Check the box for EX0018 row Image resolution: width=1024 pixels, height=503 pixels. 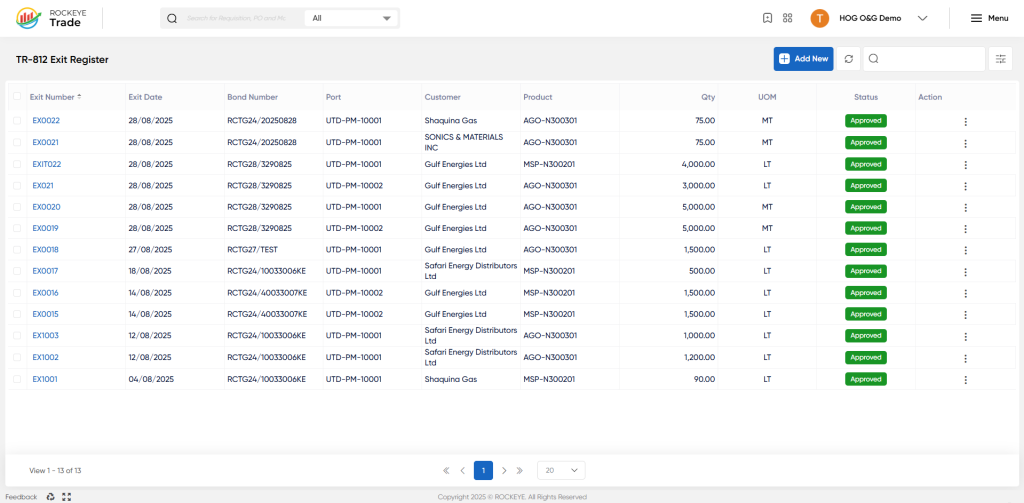coord(17,250)
